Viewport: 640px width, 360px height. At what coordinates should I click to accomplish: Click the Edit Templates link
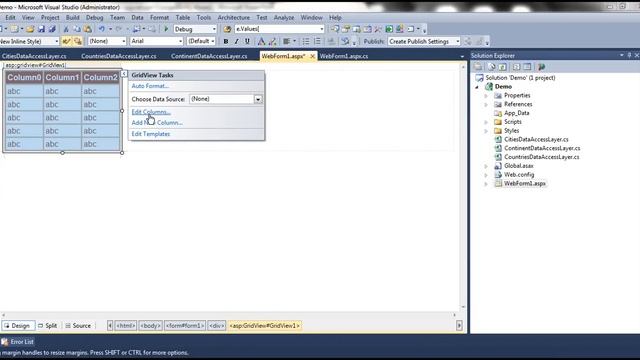pos(151,134)
